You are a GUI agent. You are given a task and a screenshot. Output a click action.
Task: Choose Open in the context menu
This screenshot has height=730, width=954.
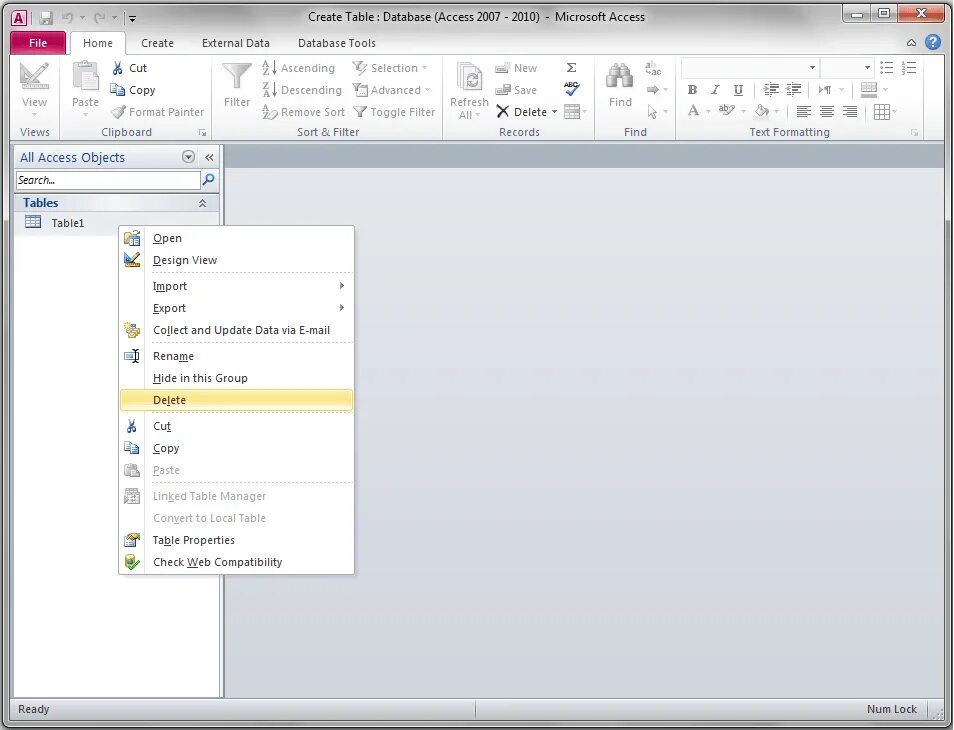(x=237, y=238)
